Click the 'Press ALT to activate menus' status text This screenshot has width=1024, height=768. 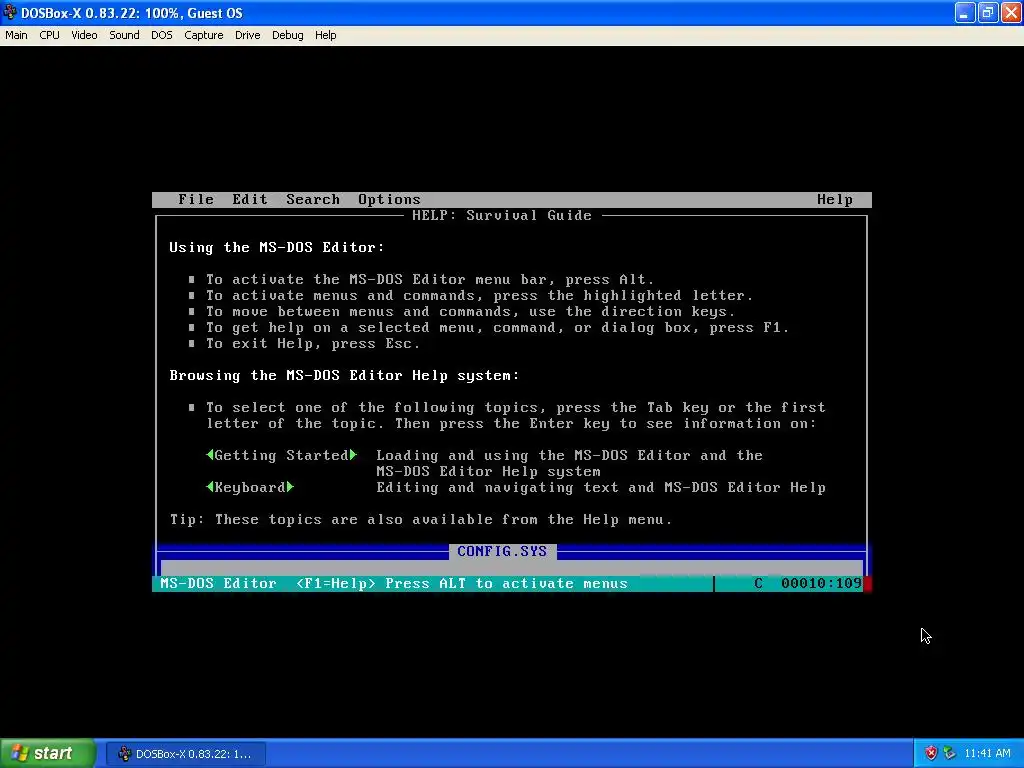(506, 583)
